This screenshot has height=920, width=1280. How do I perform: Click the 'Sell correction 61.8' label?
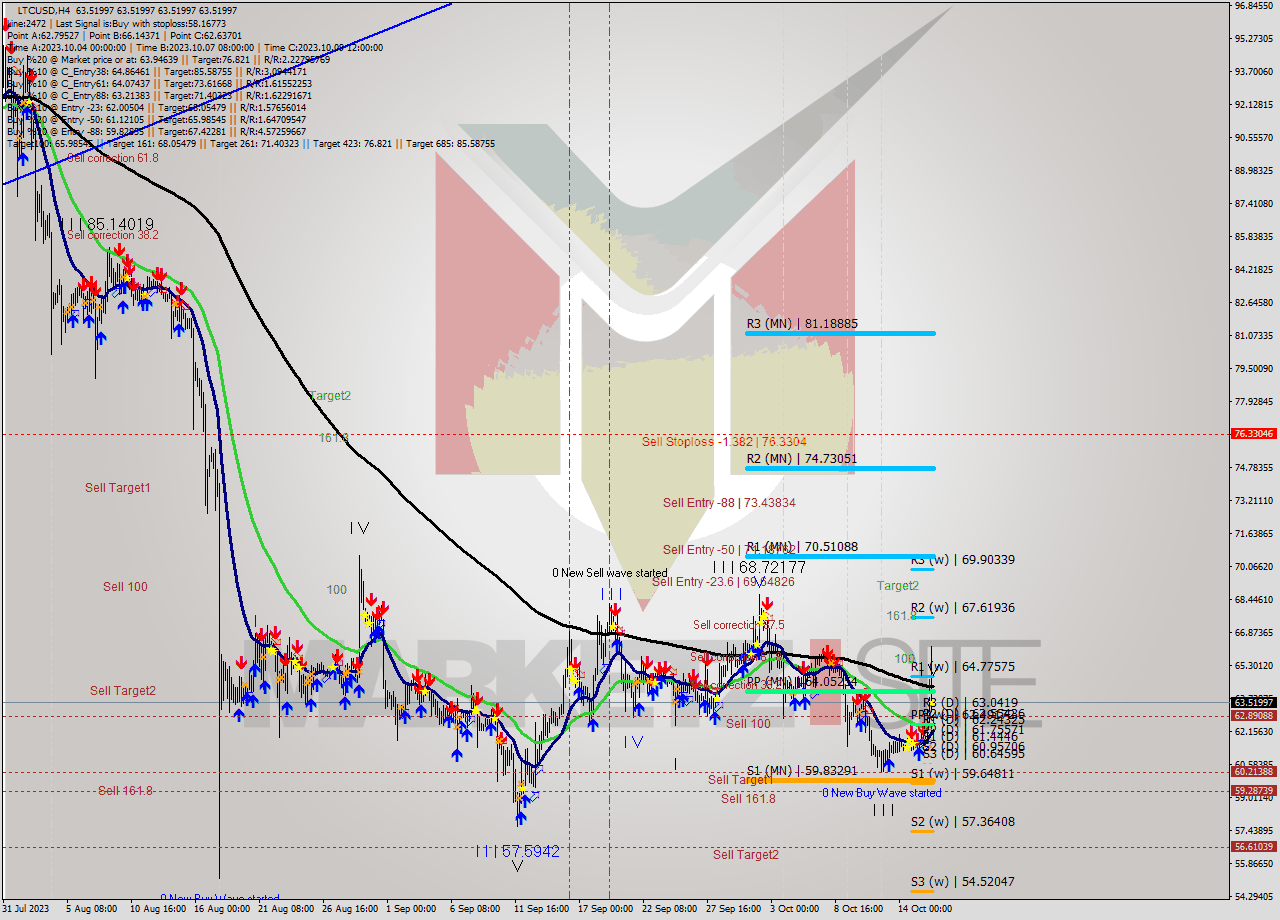point(113,158)
